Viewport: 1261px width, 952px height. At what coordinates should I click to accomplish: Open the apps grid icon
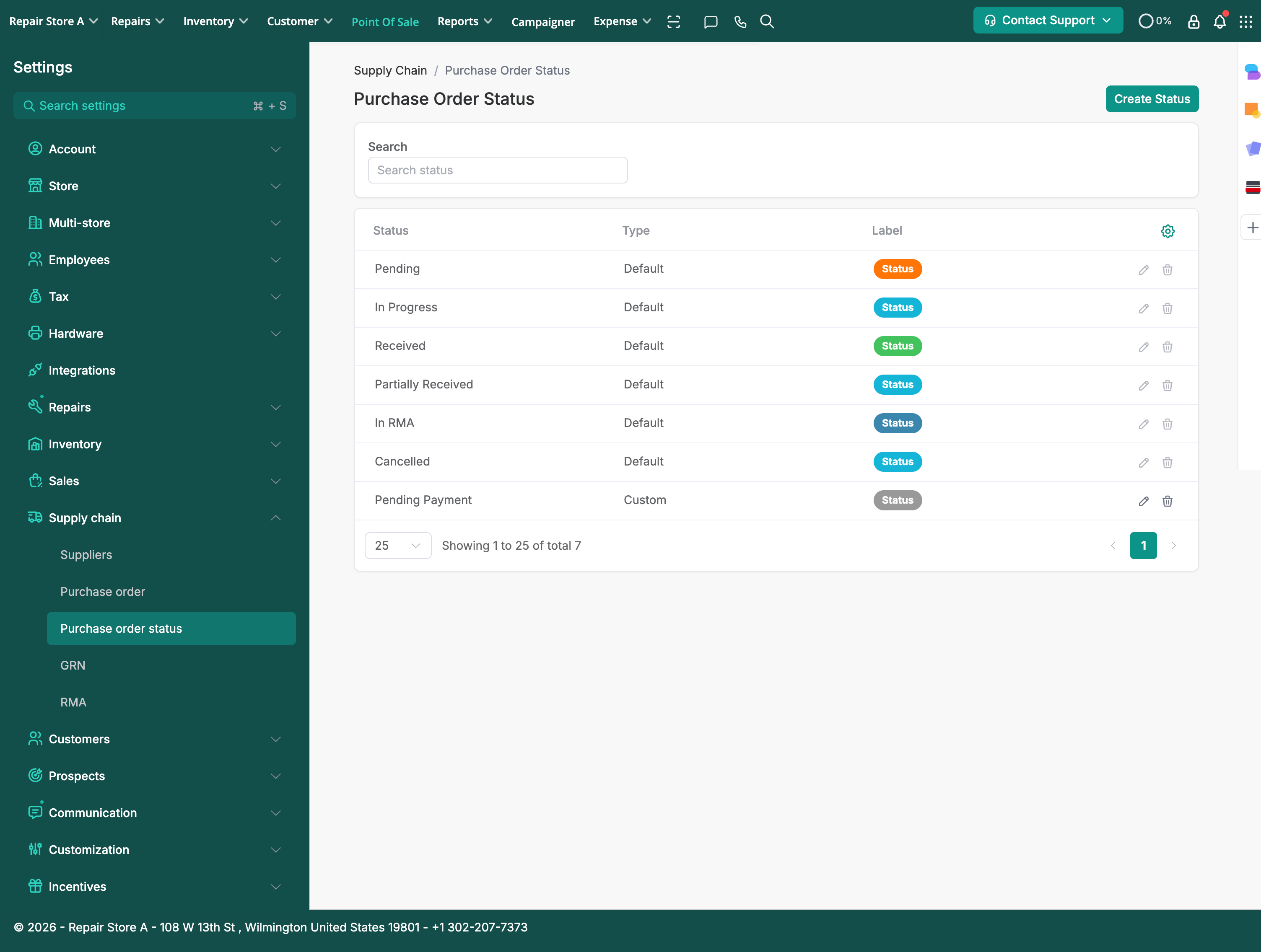(1245, 22)
